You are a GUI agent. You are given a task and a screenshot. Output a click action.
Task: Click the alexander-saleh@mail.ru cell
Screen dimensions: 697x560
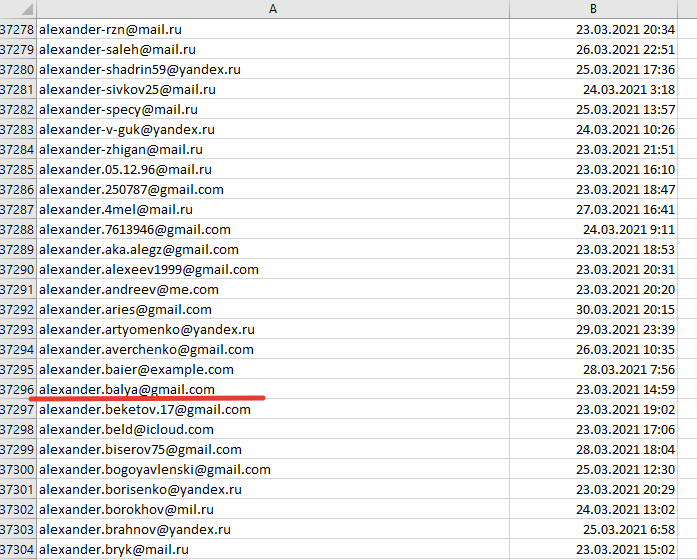click(117, 50)
